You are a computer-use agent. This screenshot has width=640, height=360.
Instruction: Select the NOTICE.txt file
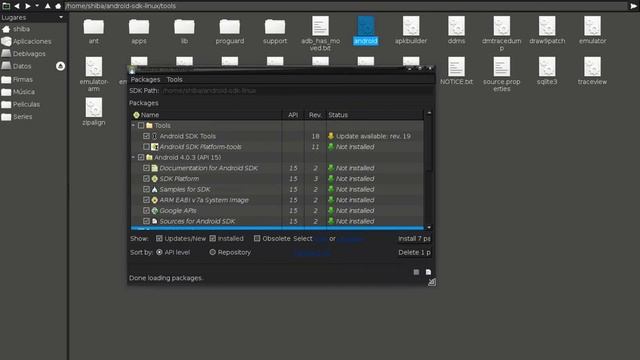click(456, 71)
